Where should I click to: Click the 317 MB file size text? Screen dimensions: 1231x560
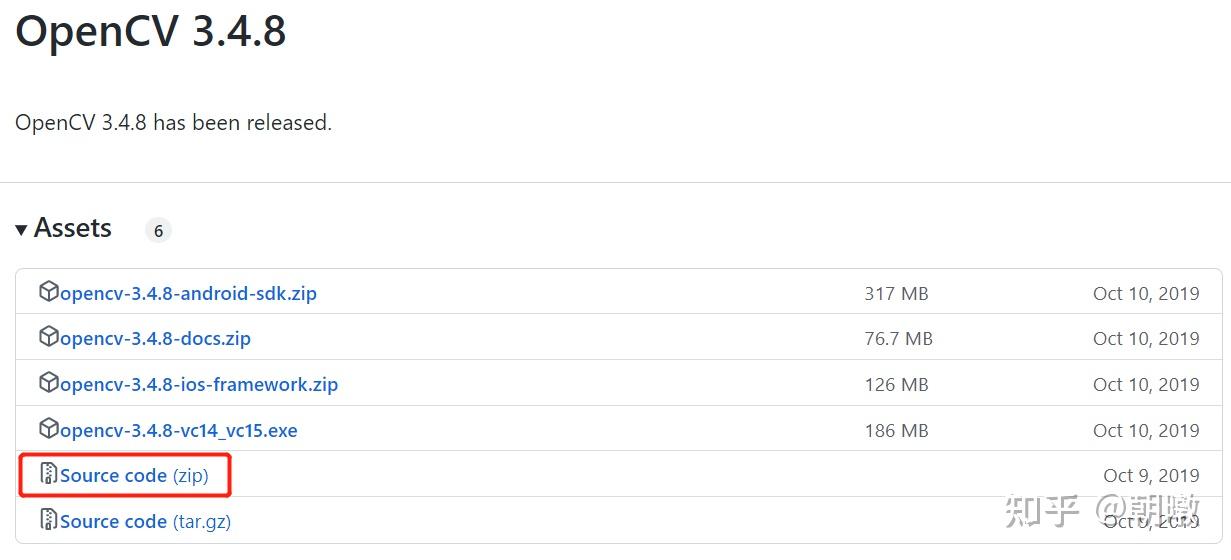pyautogui.click(x=896, y=294)
